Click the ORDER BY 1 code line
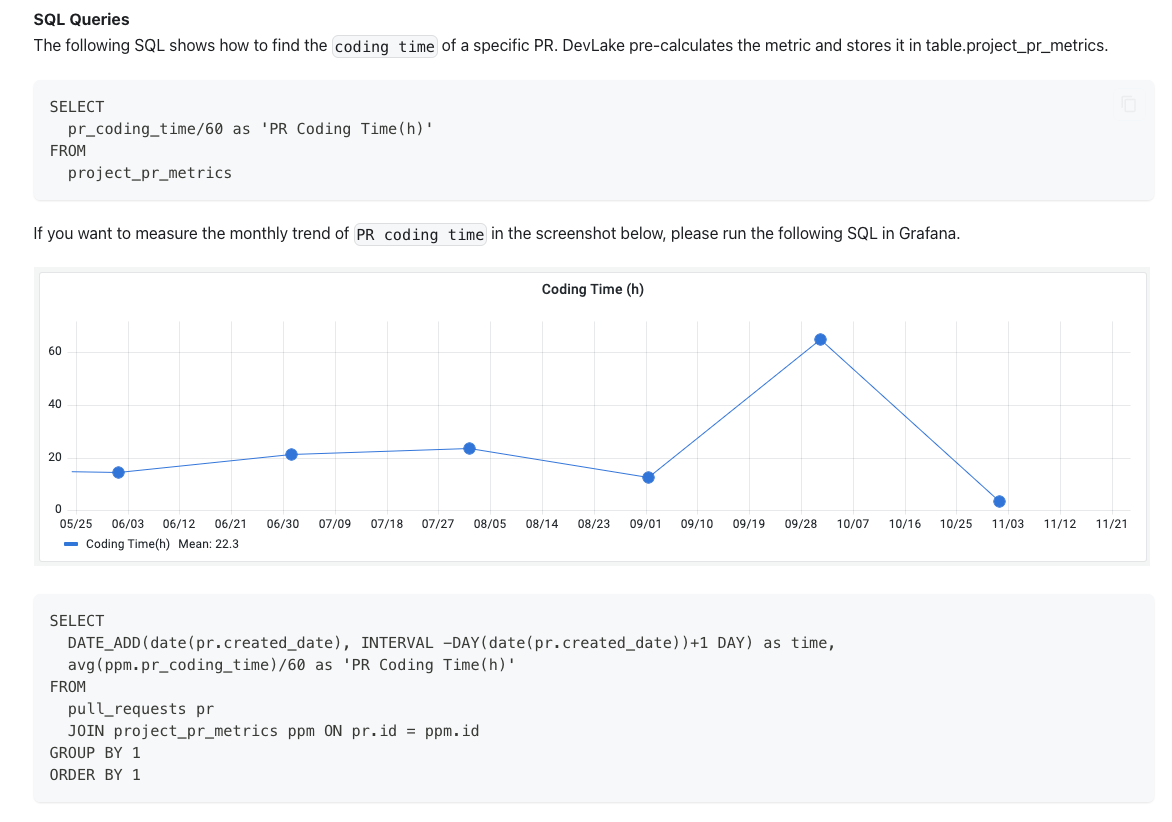This screenshot has width=1172, height=822. coord(95,775)
